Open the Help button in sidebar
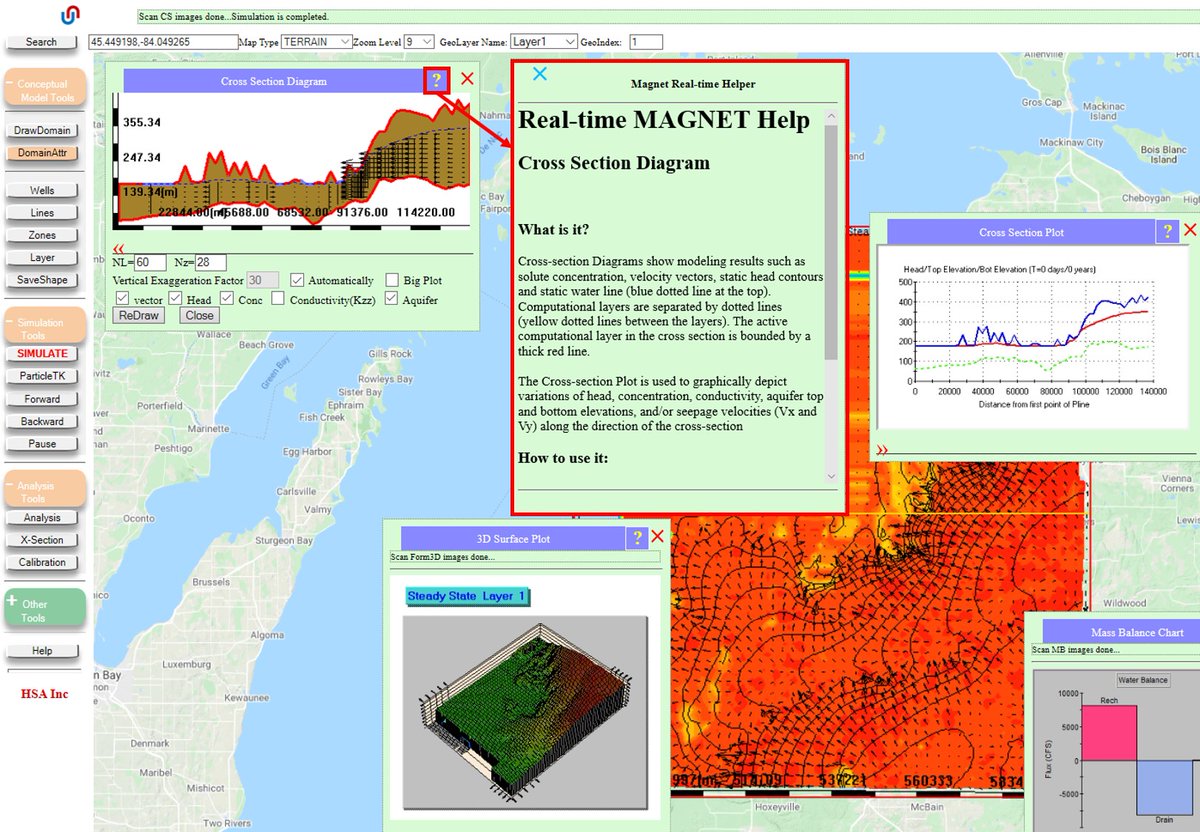This screenshot has height=832, width=1200. coord(41,651)
